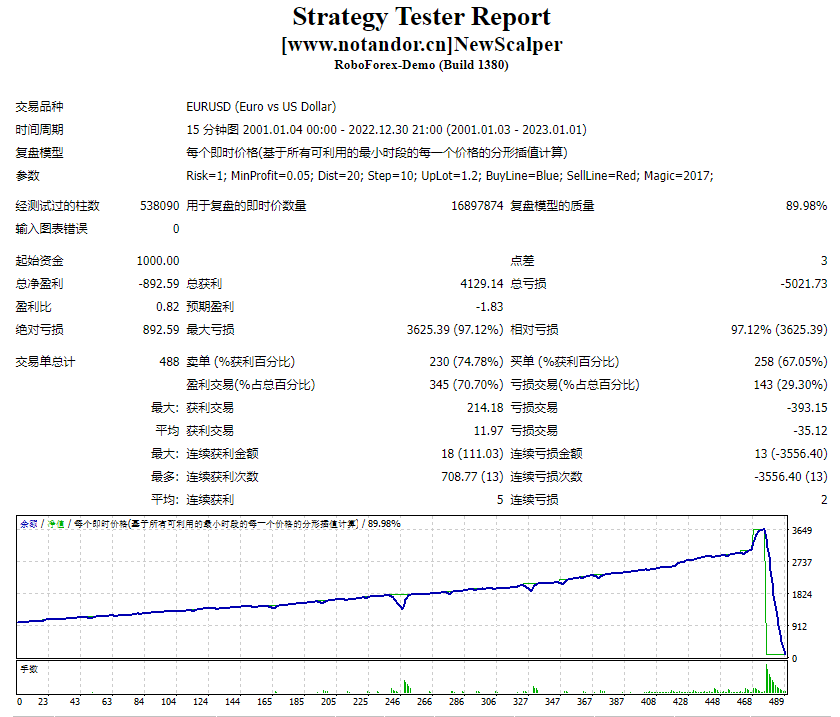Click absolute drawdown value 892.59
Screen dimensions: 840x717
tap(161, 330)
